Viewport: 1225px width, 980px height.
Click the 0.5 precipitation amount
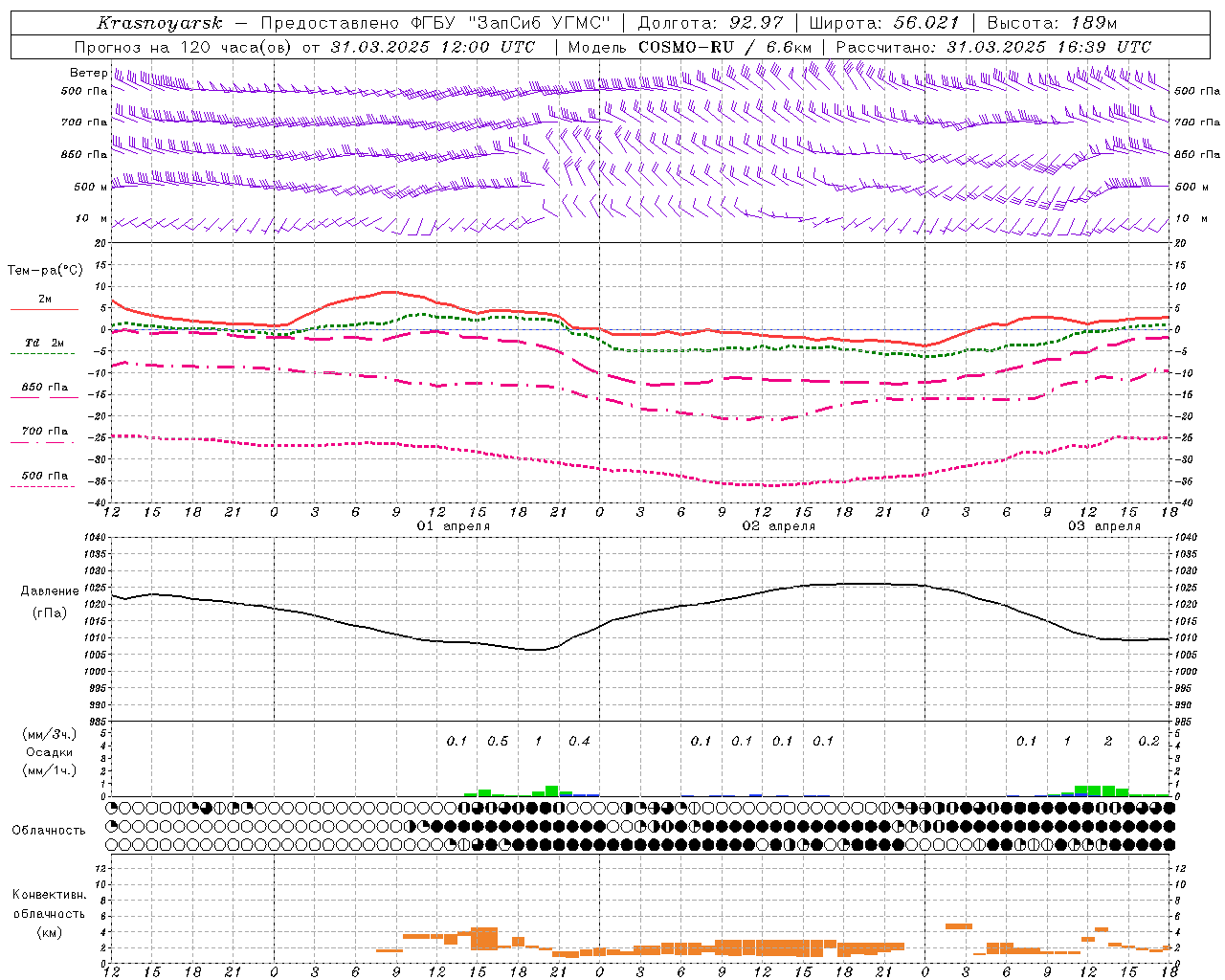[498, 741]
